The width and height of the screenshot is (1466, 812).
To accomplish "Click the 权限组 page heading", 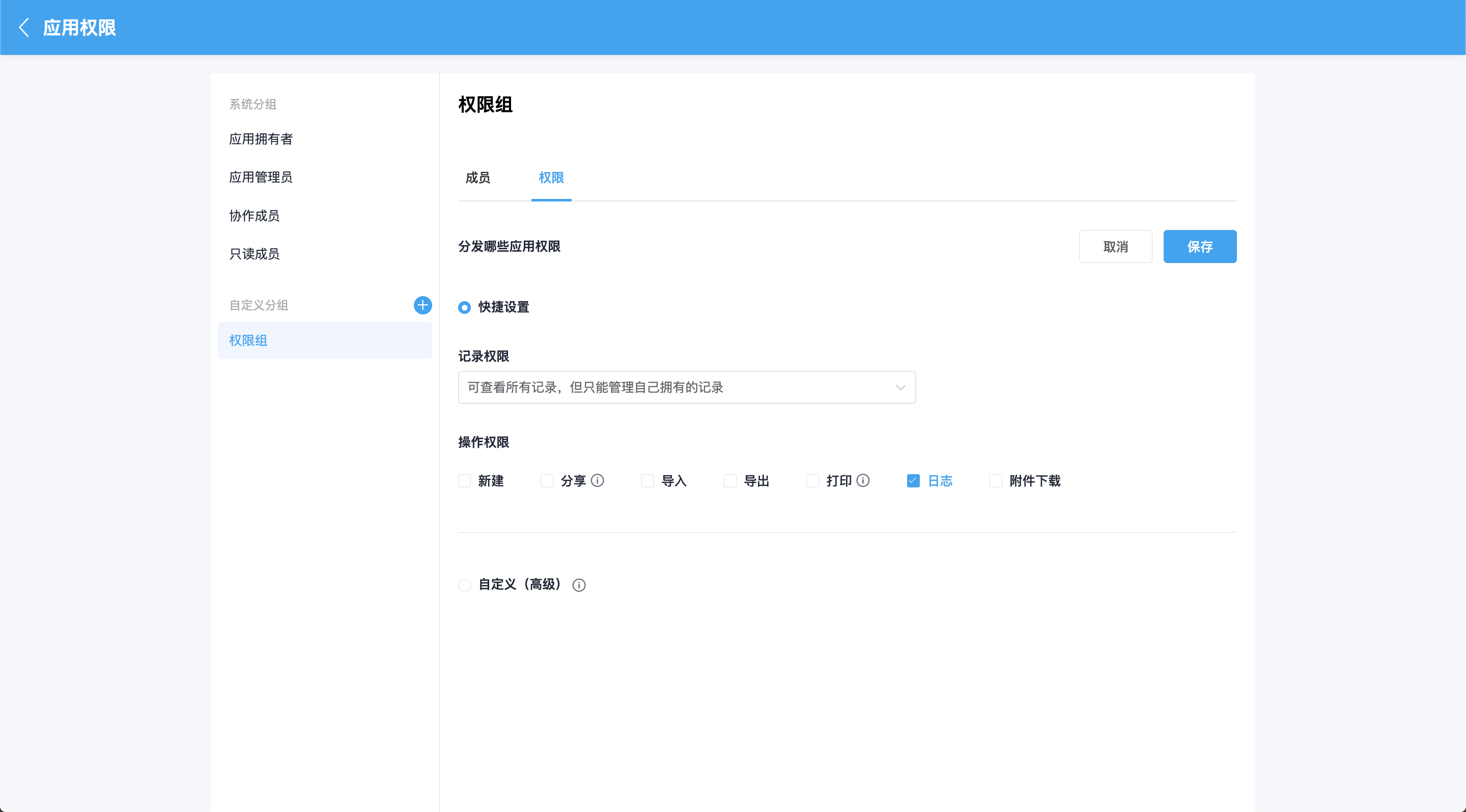I will coord(486,105).
